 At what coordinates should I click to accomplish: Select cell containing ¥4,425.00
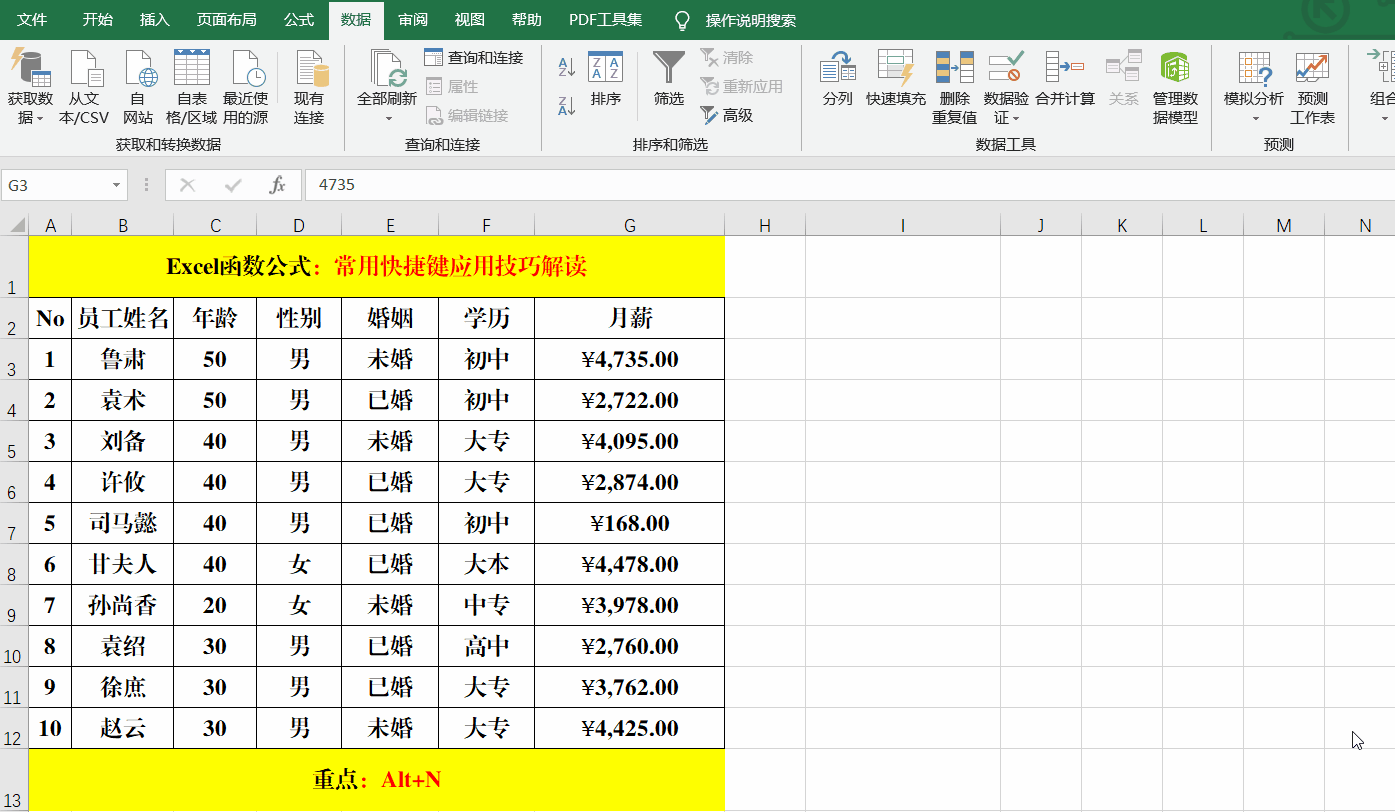[629, 728]
